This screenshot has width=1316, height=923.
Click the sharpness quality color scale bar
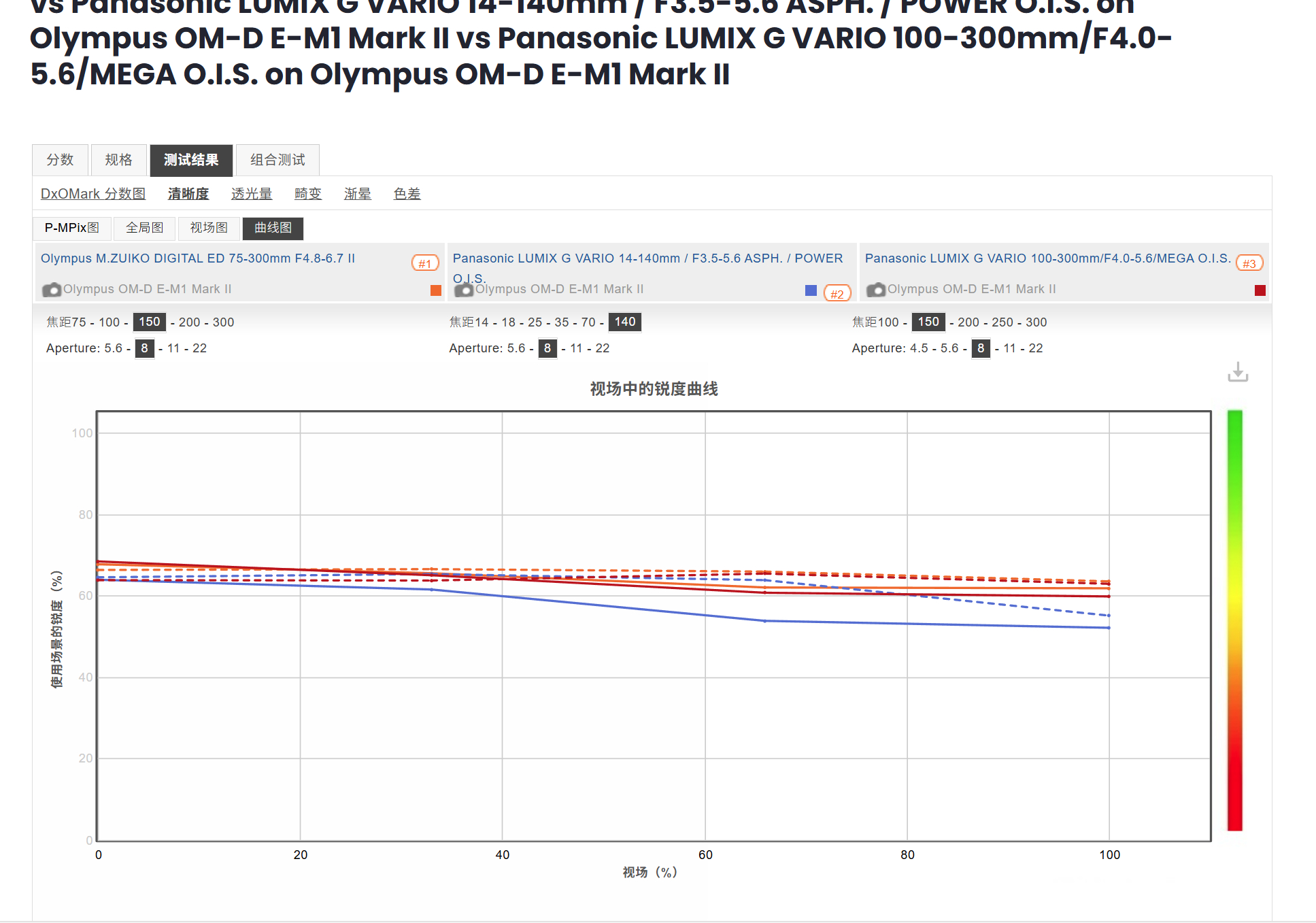(x=1235, y=620)
